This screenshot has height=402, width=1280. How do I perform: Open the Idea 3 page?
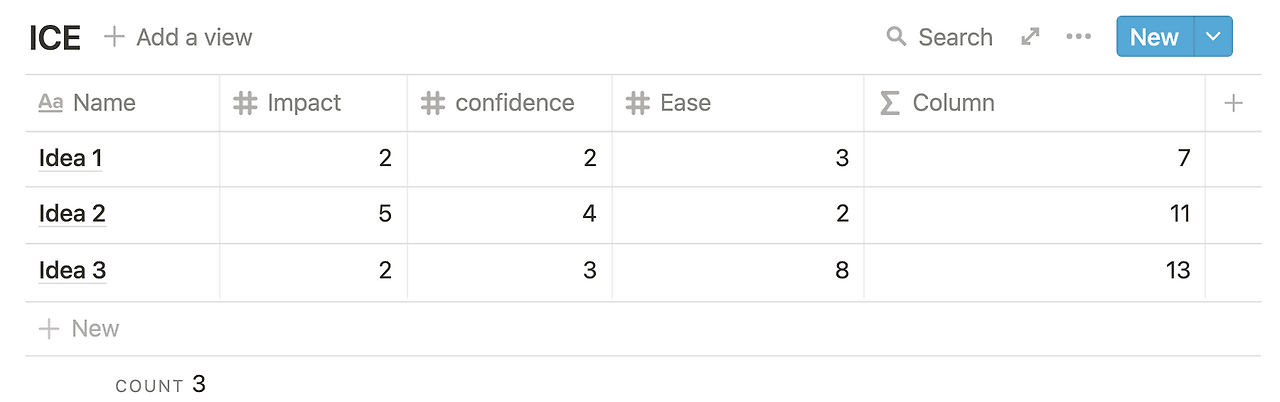coord(72,271)
